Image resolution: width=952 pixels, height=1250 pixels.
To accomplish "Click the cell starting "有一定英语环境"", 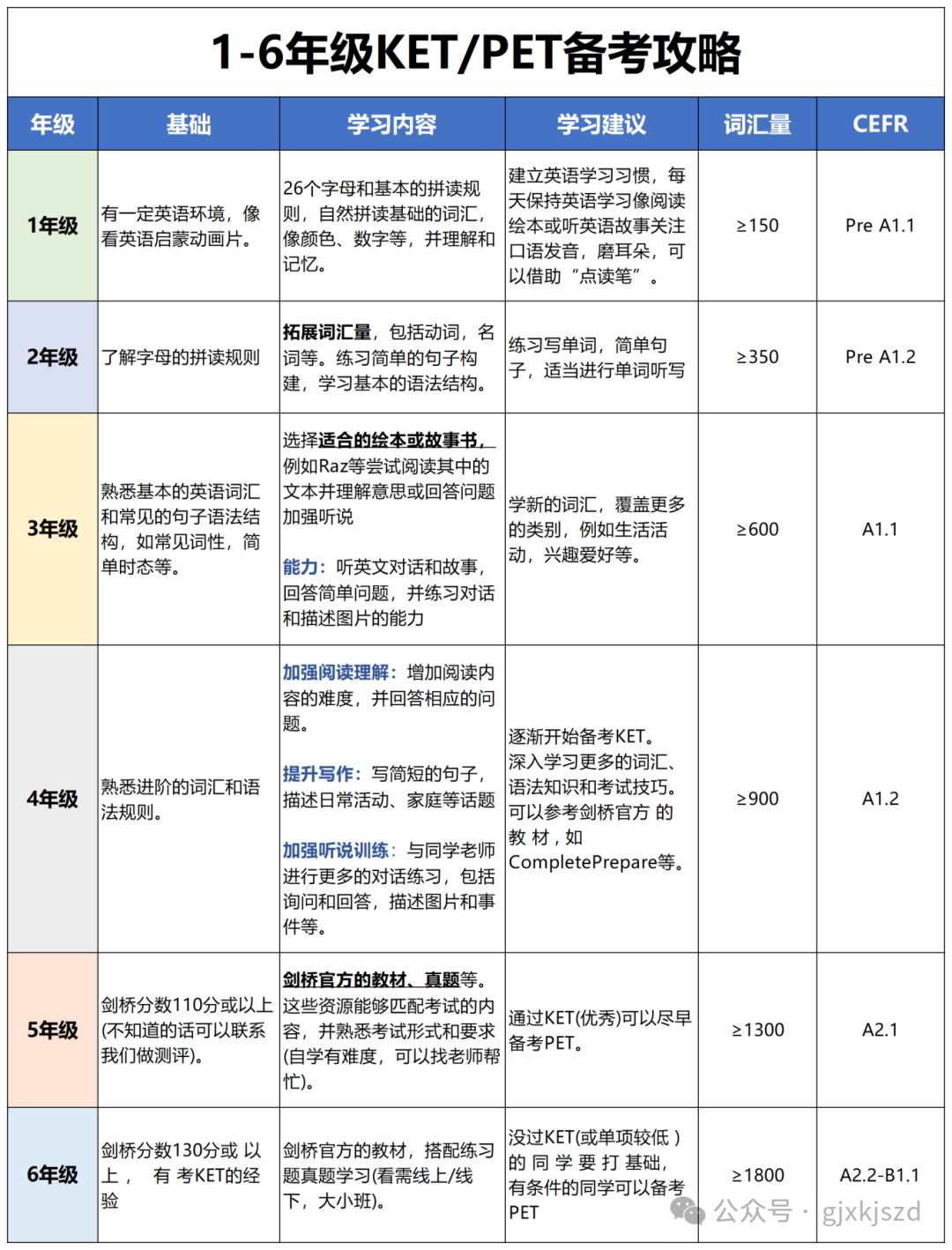I will (189, 226).
